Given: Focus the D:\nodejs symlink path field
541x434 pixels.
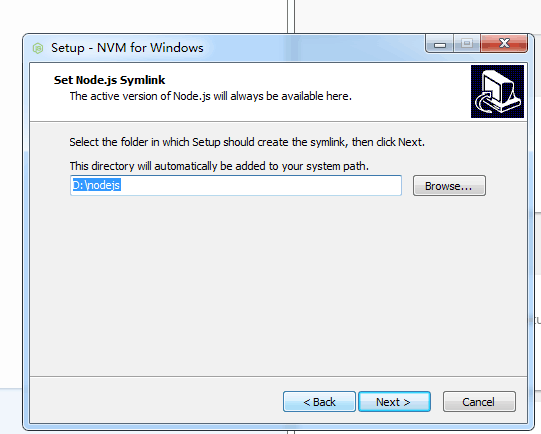Looking at the screenshot, I should 236,186.
